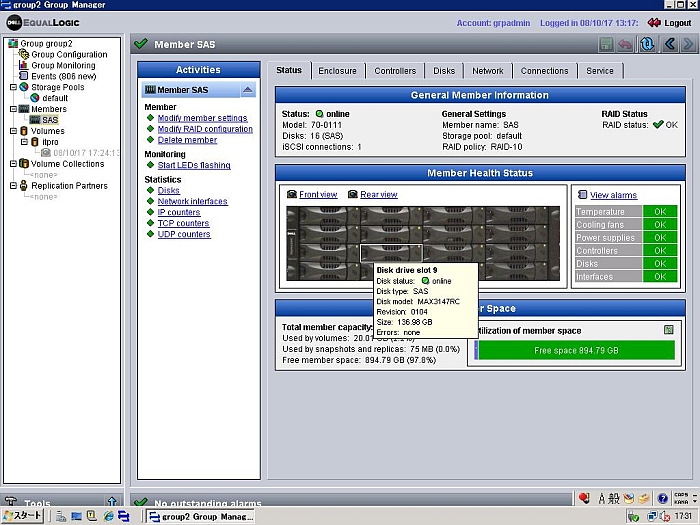This screenshot has height=525, width=700.
Task: Open the Network tab
Action: tap(488, 71)
